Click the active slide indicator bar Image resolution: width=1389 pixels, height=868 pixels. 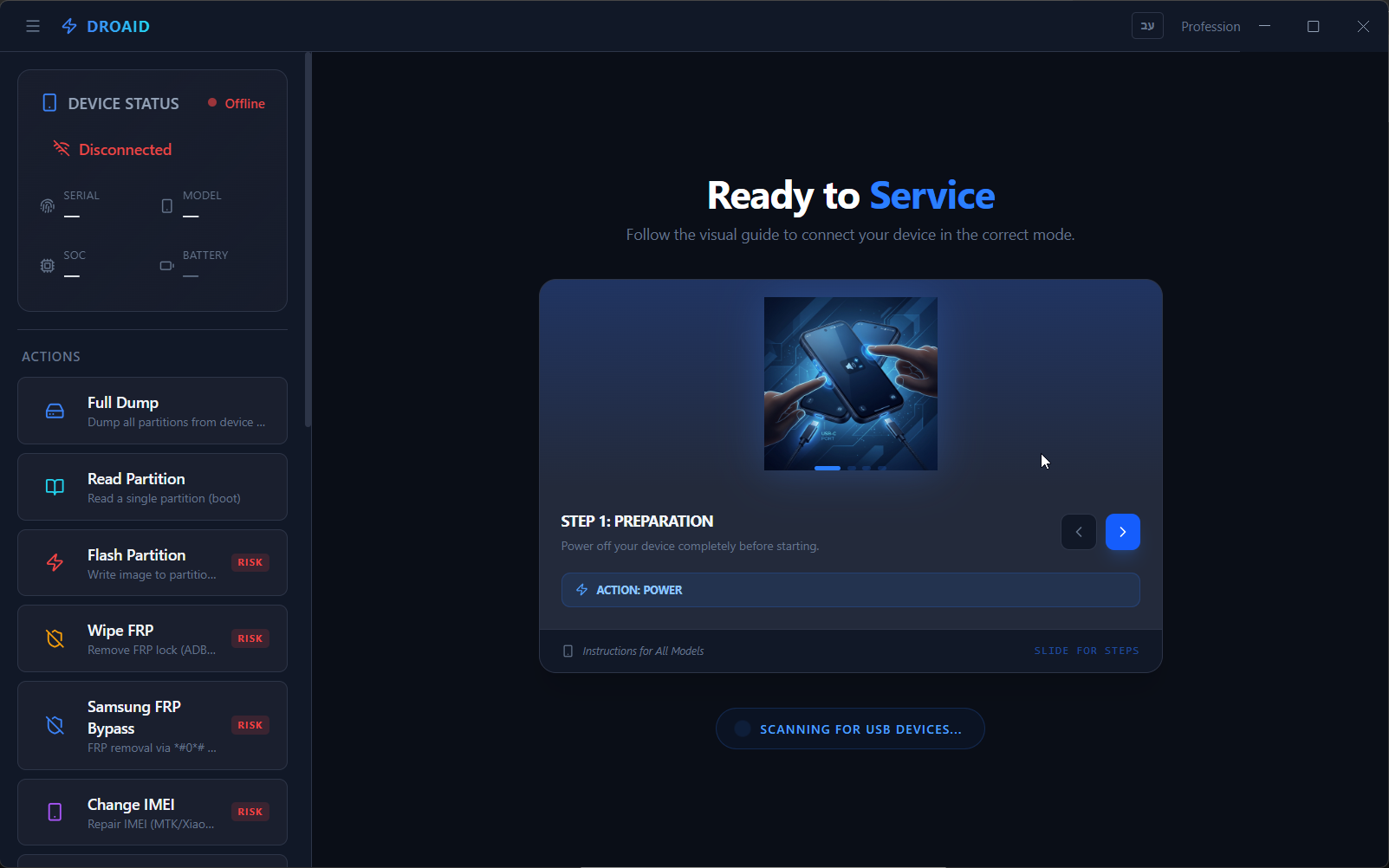[x=827, y=468]
